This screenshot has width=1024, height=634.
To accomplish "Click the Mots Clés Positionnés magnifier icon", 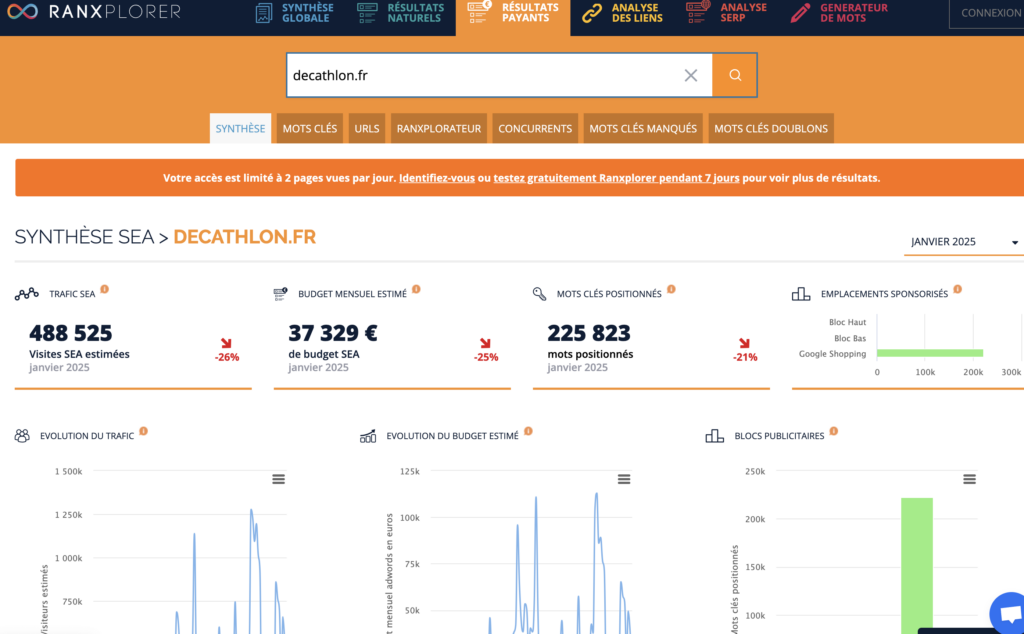I will pos(539,294).
